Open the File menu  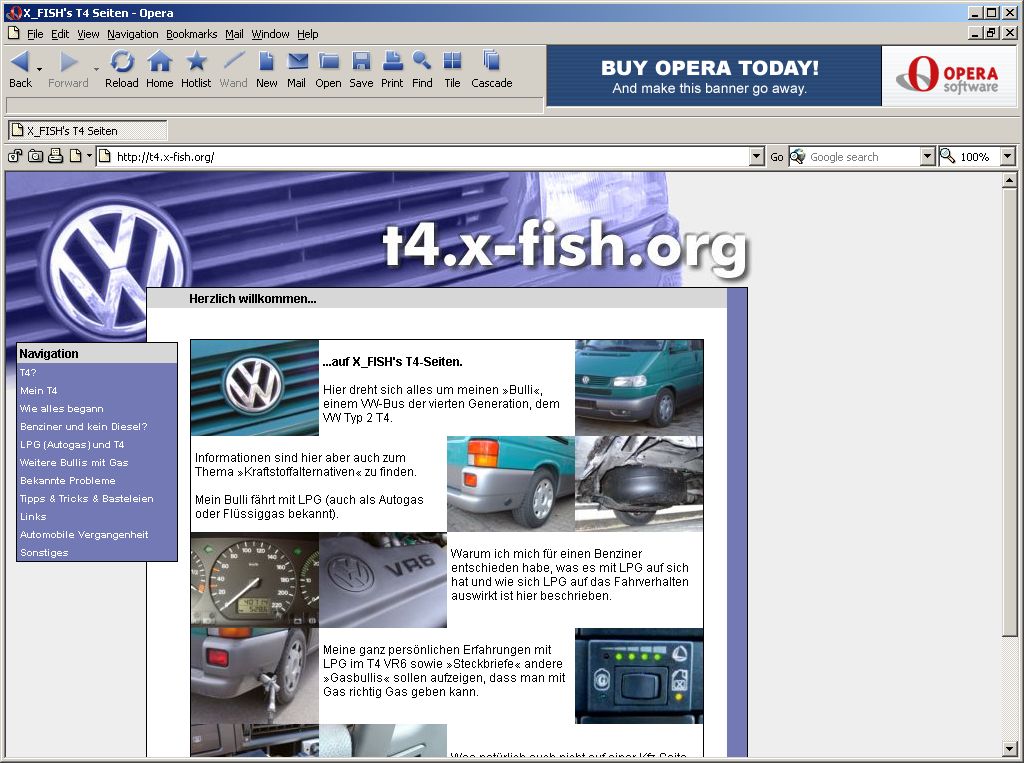(x=35, y=34)
